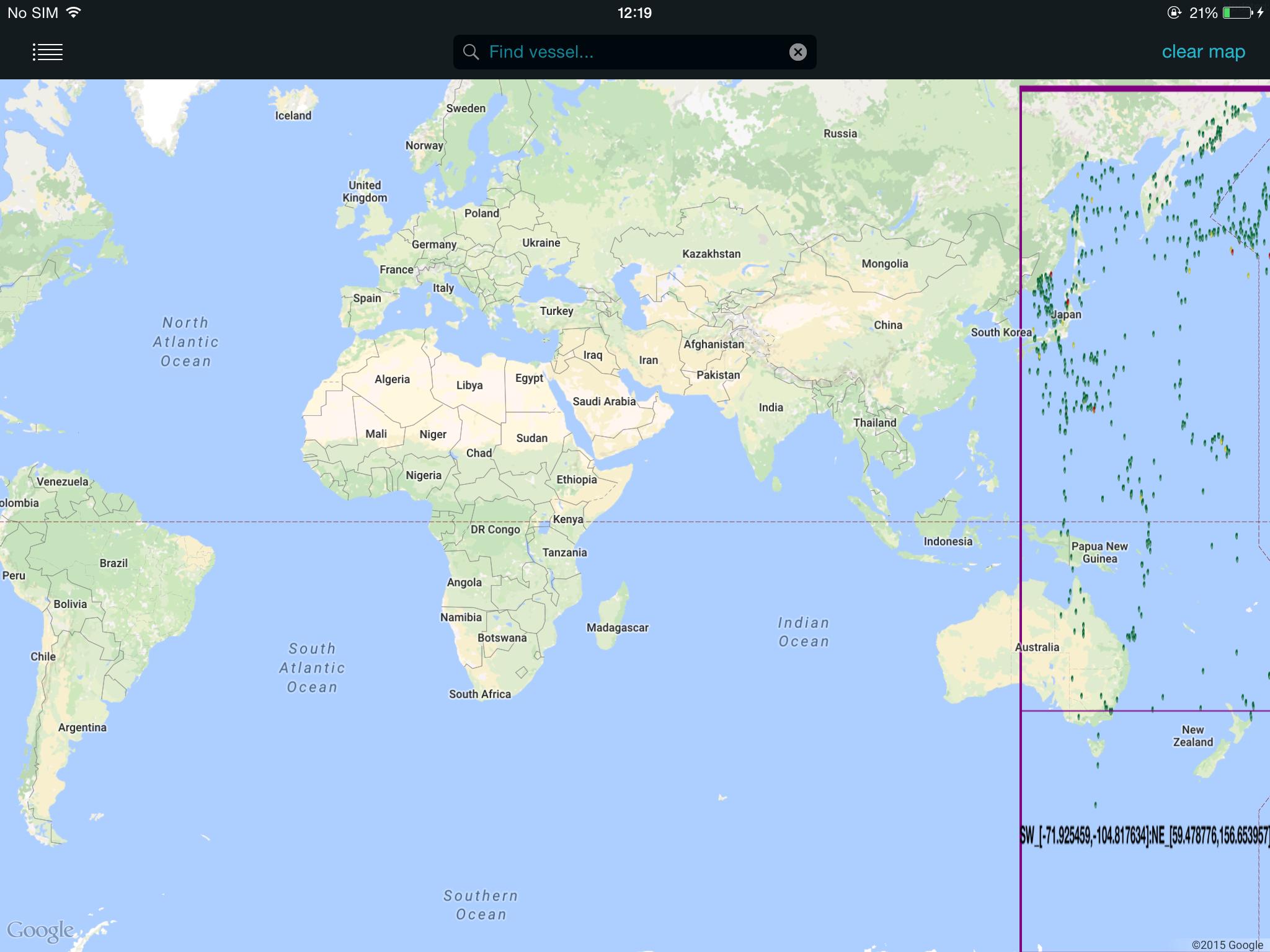Tap the Brazil map label
Image resolution: width=1270 pixels, height=952 pixels.
tap(113, 563)
